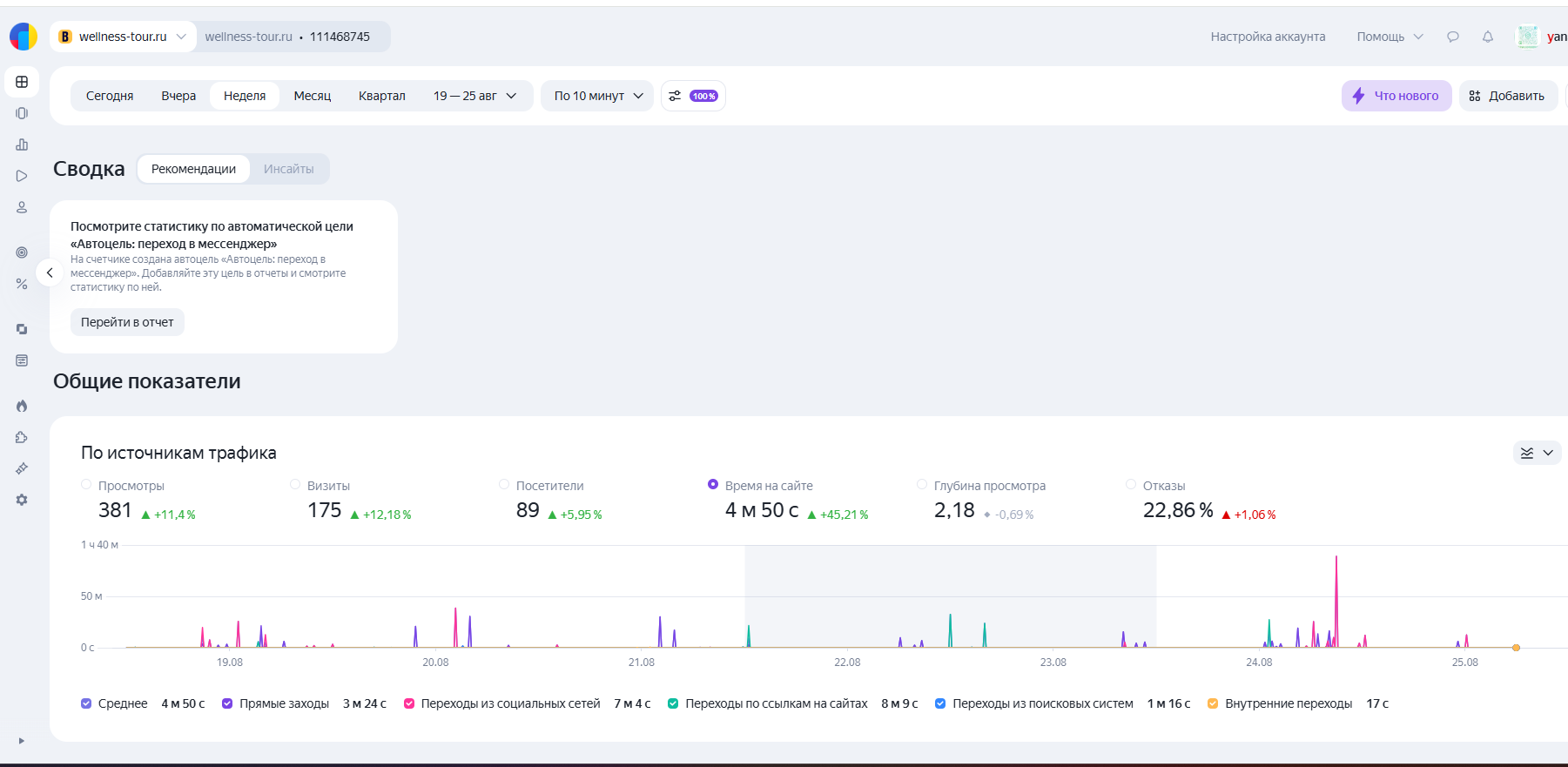Select the 'Визиты' metric radio button
This screenshot has height=767, width=1568.
tap(295, 485)
